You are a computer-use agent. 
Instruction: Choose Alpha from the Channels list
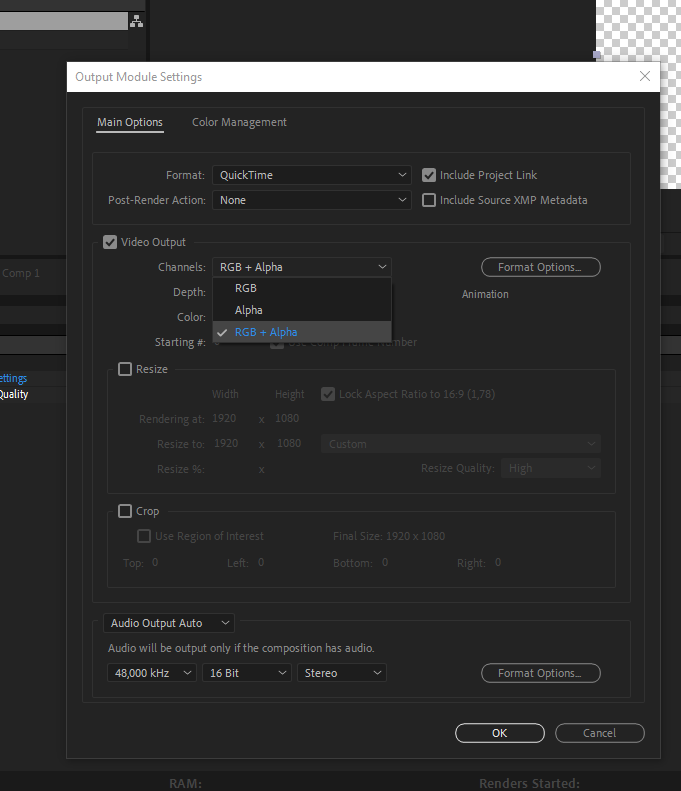point(249,310)
